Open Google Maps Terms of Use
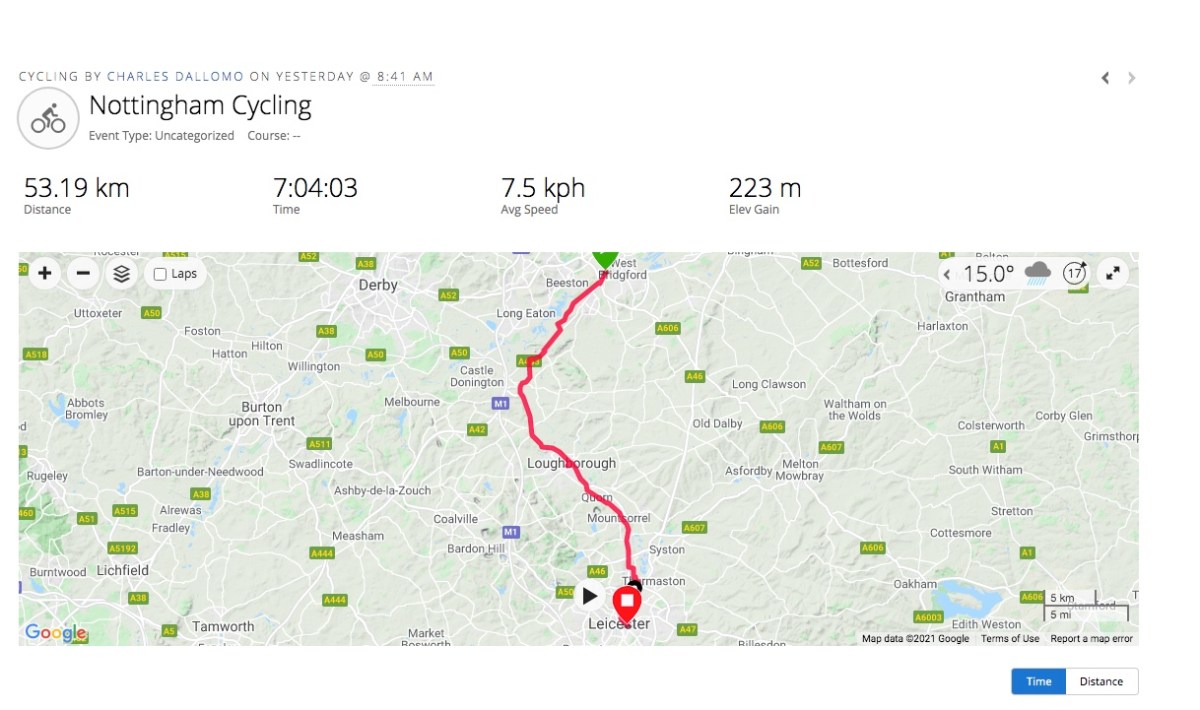 [x=1009, y=638]
